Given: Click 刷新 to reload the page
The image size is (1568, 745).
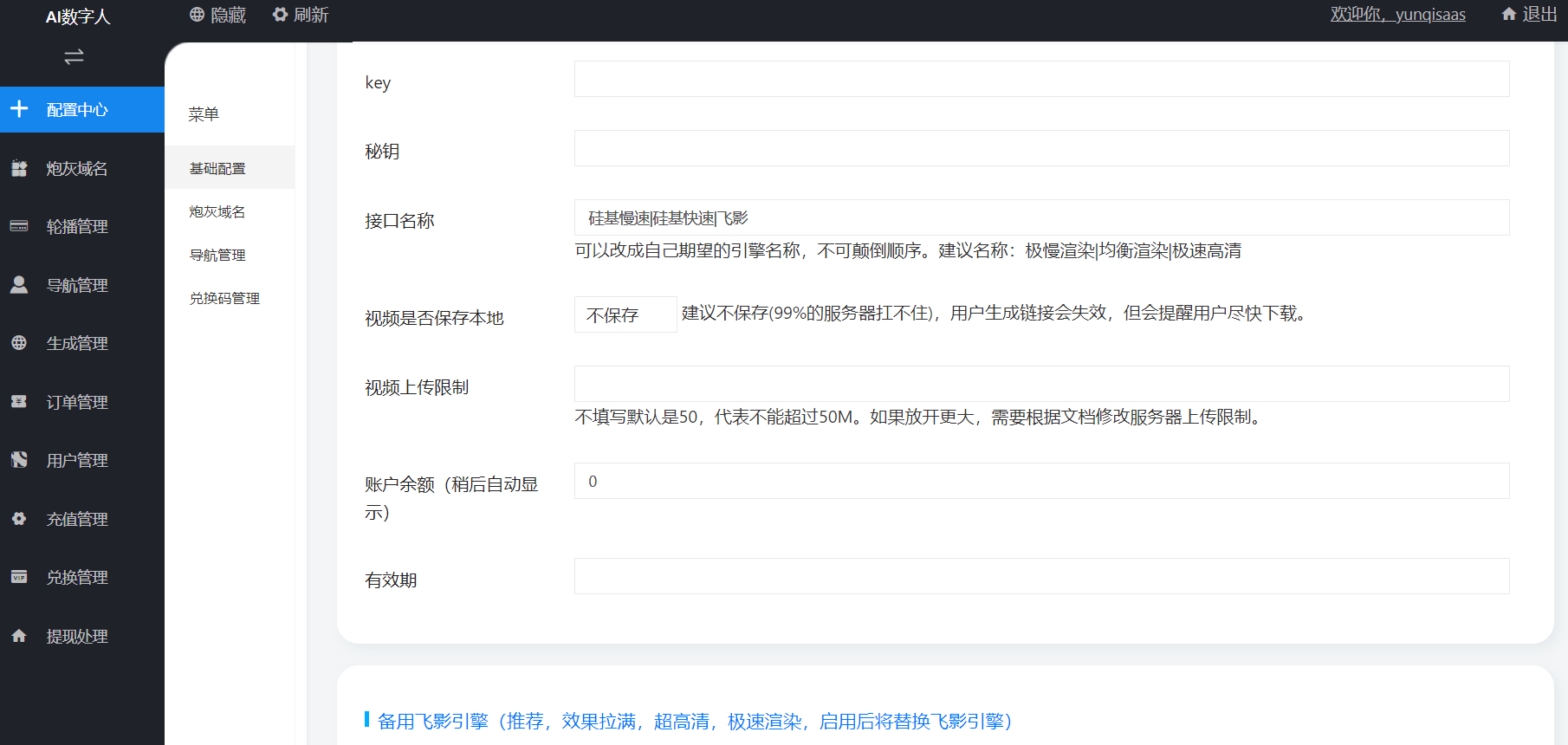Looking at the screenshot, I should tap(311, 15).
